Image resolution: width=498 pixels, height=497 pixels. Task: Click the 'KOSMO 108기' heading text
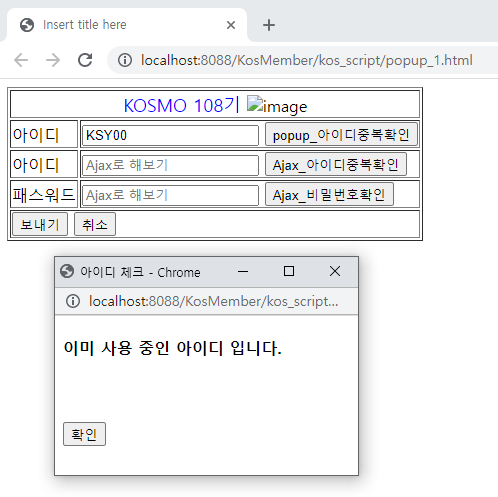pos(182,105)
